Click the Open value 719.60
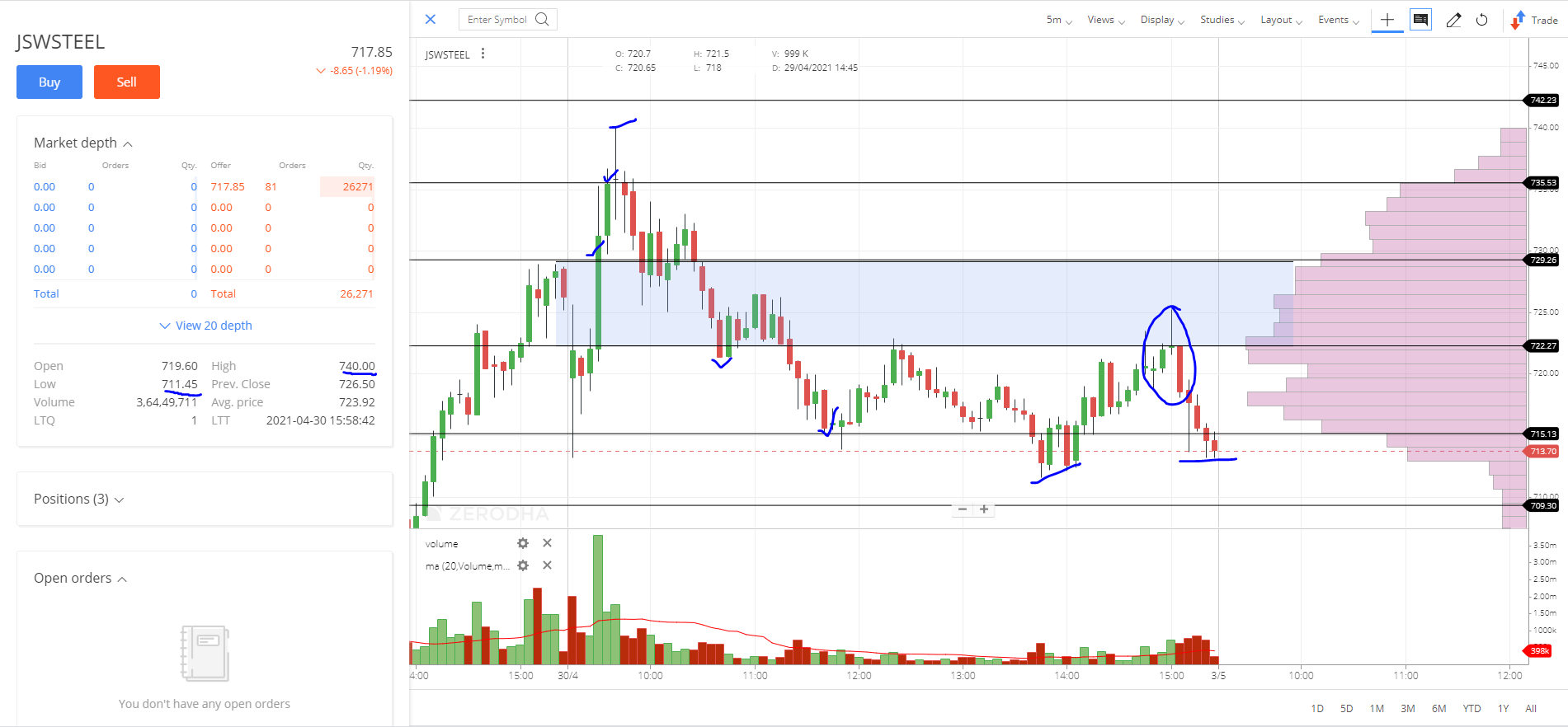Image resolution: width=1568 pixels, height=727 pixels. pos(180,366)
